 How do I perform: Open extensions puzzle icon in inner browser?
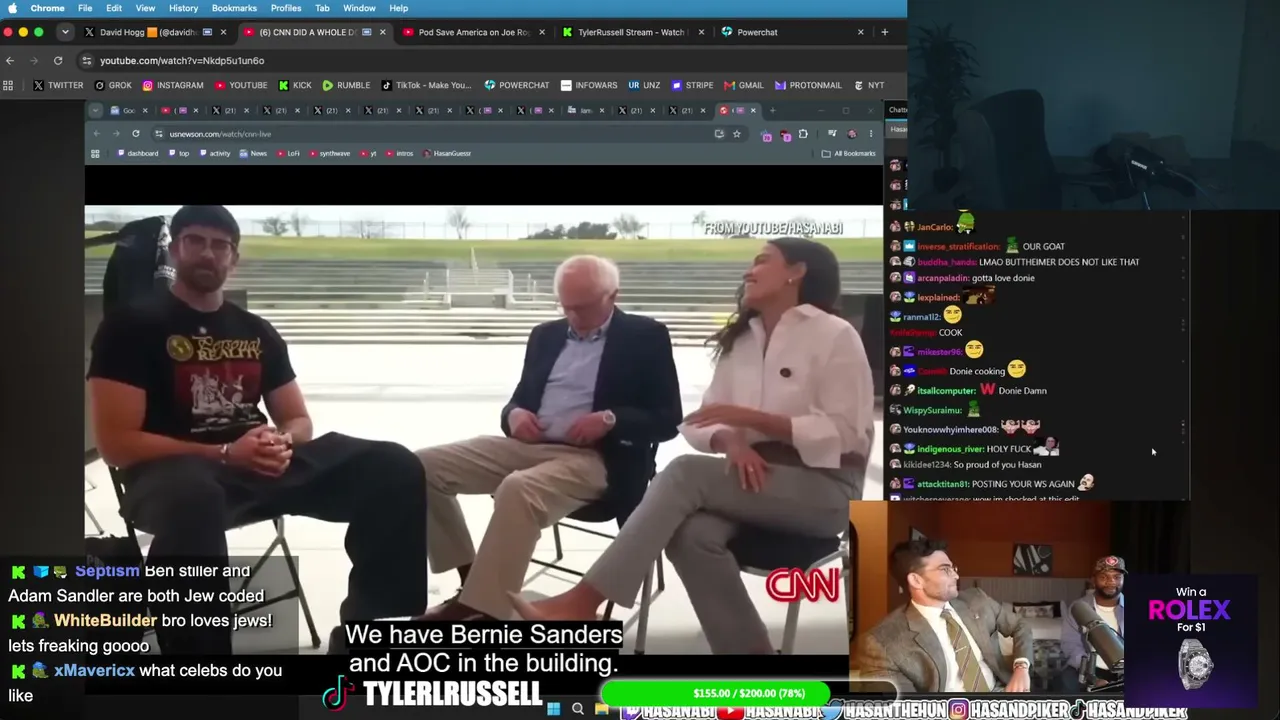[x=803, y=134]
